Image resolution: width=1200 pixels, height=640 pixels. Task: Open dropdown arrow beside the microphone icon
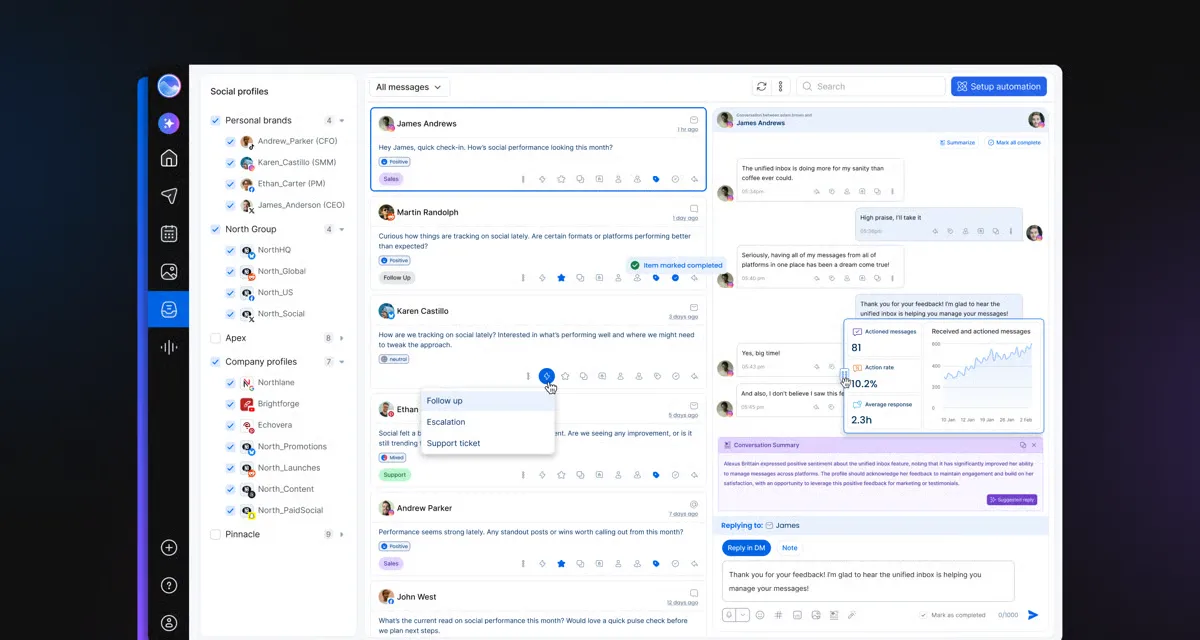[x=743, y=615]
